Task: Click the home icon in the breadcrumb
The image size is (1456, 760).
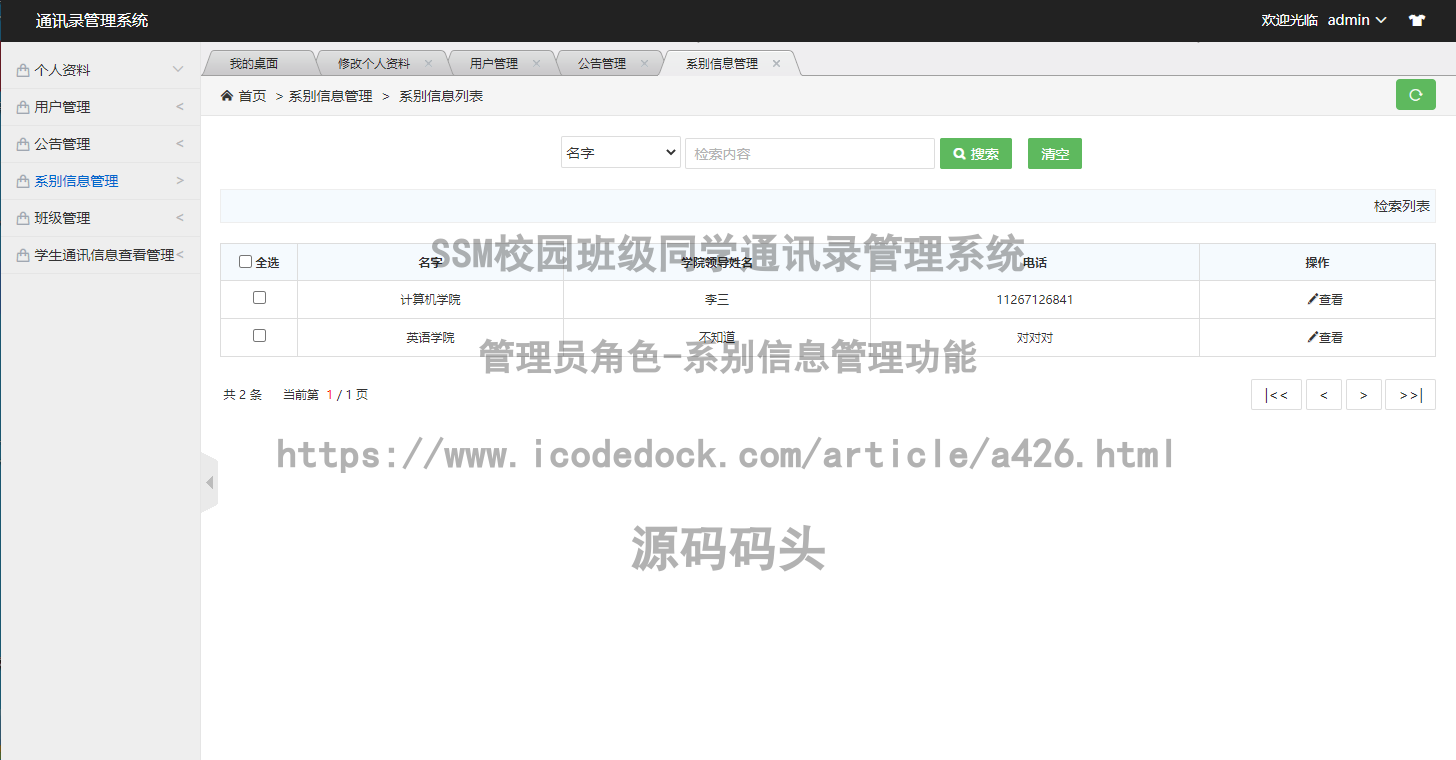Action: click(227, 95)
